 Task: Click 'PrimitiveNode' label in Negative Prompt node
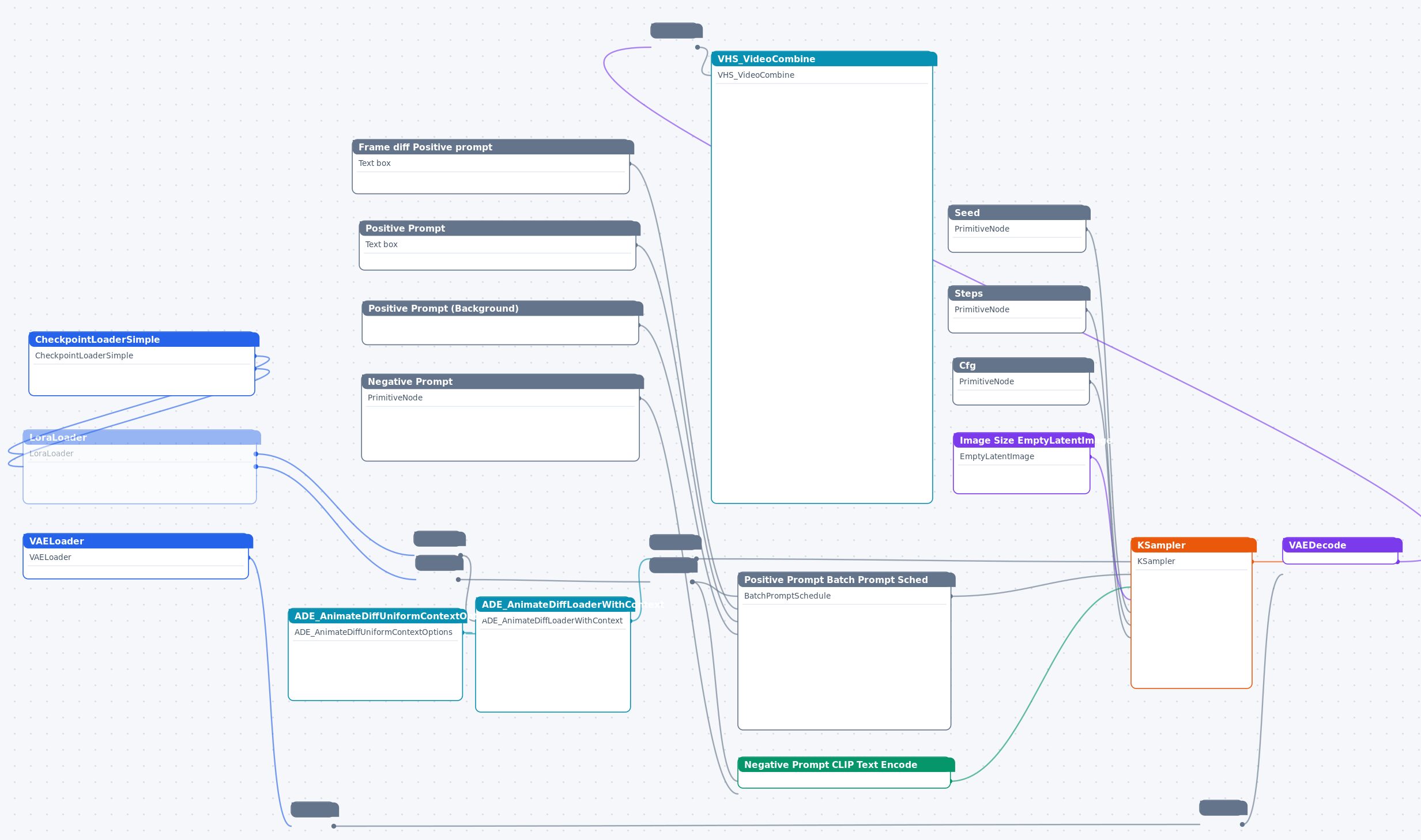[x=395, y=398]
